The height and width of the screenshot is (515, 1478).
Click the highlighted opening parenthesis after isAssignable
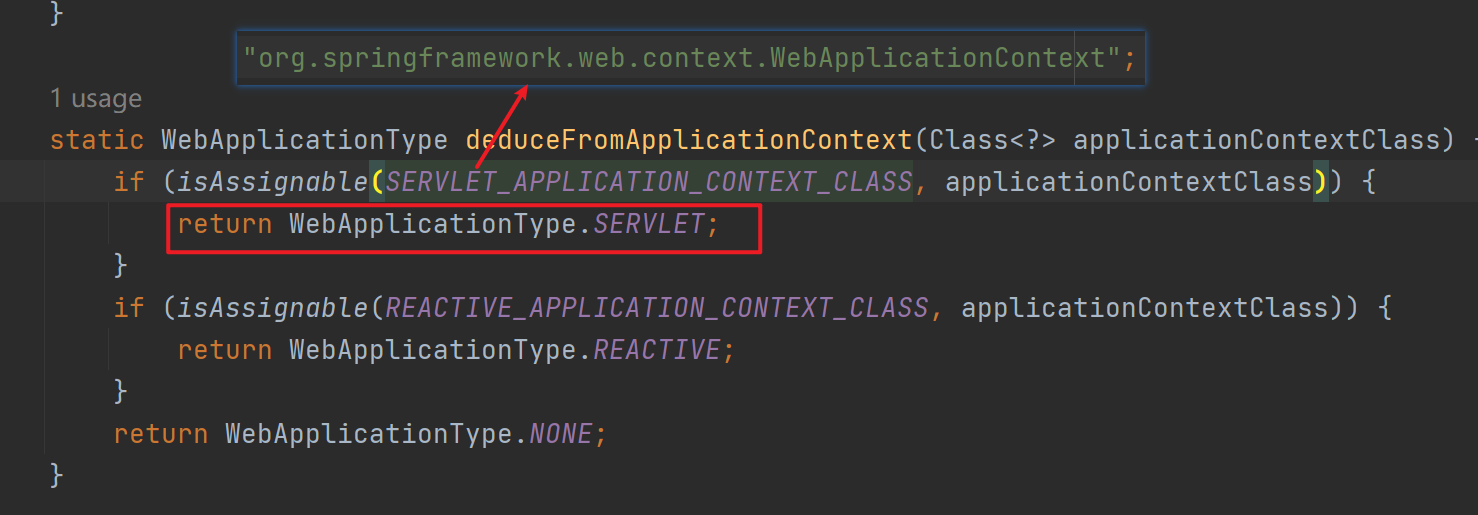point(377,182)
